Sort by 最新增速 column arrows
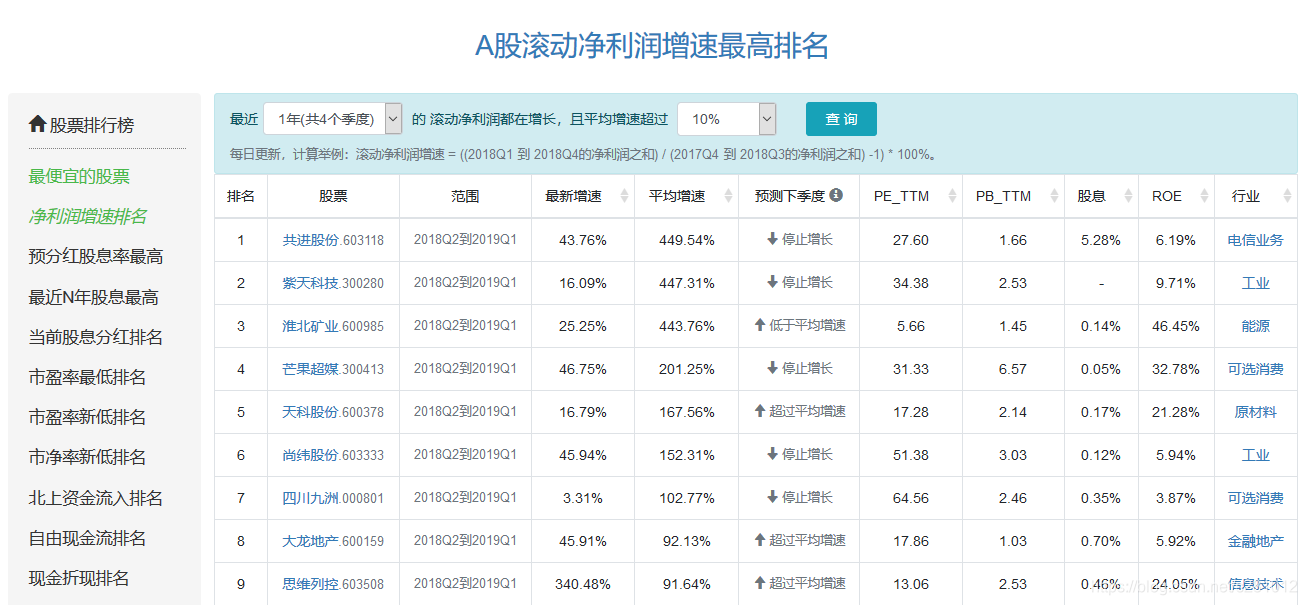This screenshot has height=605, width=1307. click(625, 196)
